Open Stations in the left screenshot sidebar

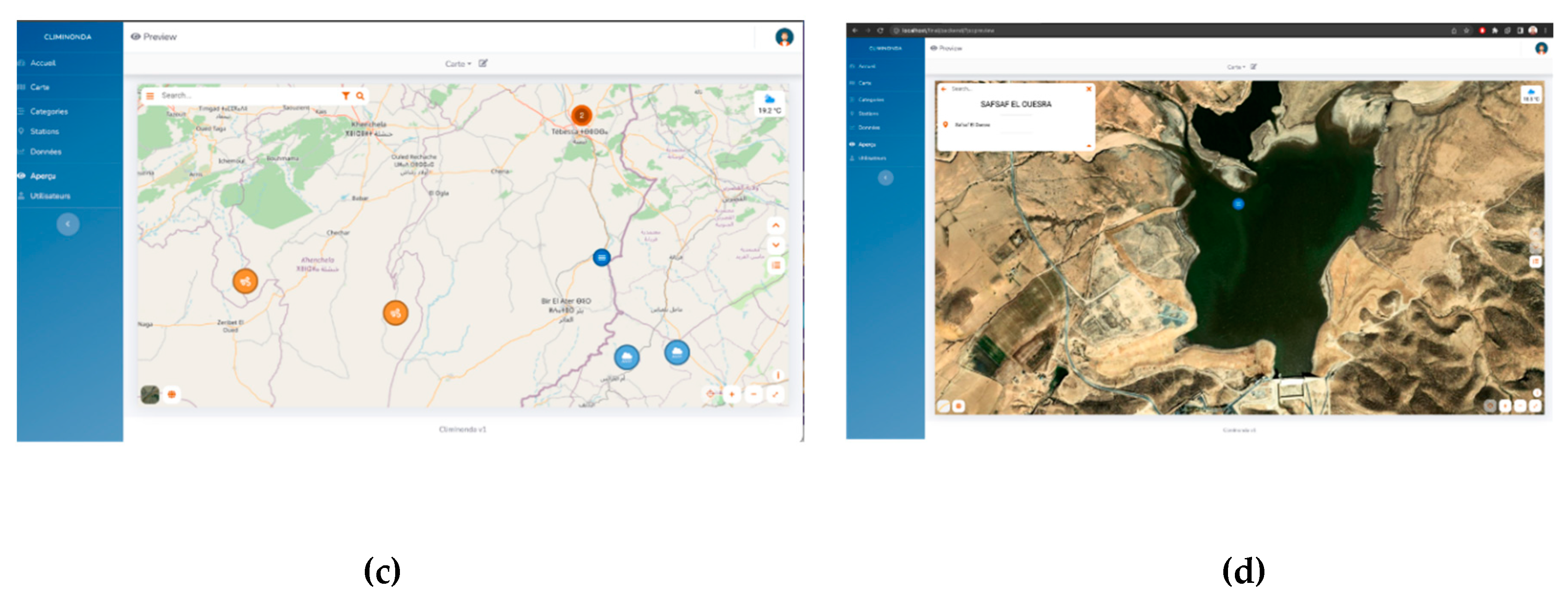(45, 131)
